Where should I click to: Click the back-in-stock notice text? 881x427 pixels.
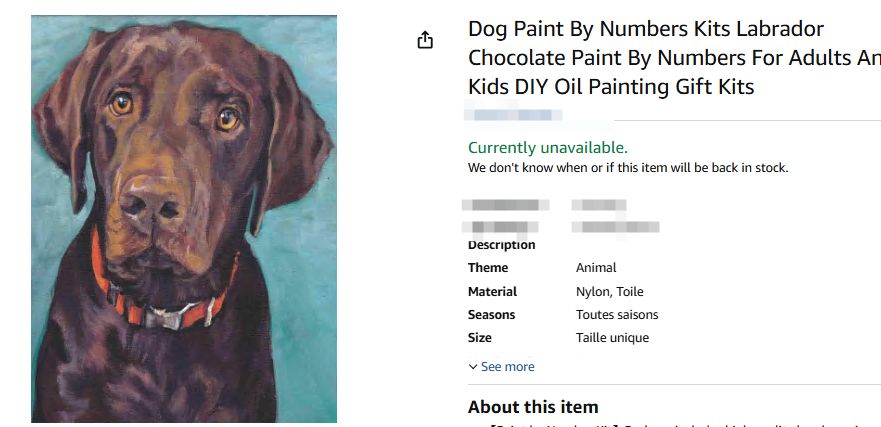pyautogui.click(x=628, y=168)
